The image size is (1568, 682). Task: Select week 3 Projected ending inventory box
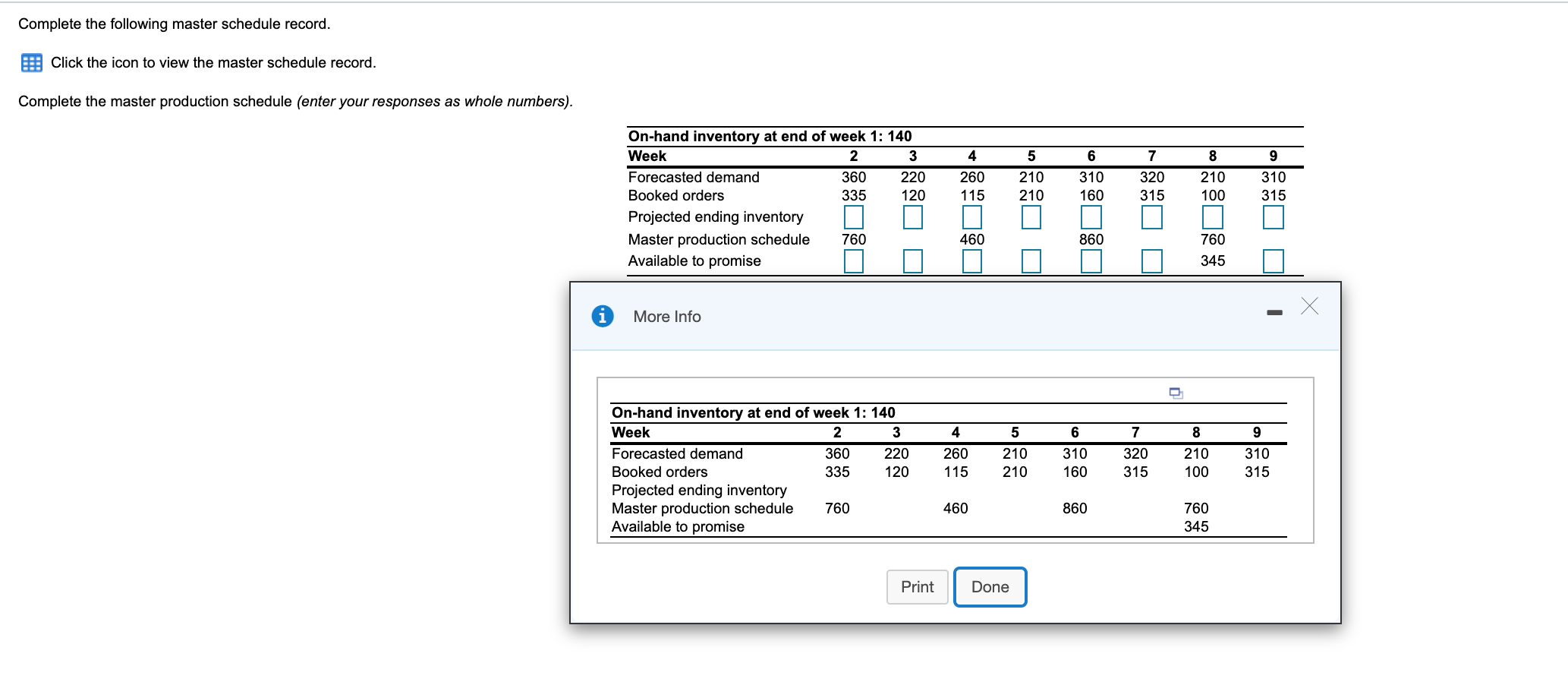point(913,217)
